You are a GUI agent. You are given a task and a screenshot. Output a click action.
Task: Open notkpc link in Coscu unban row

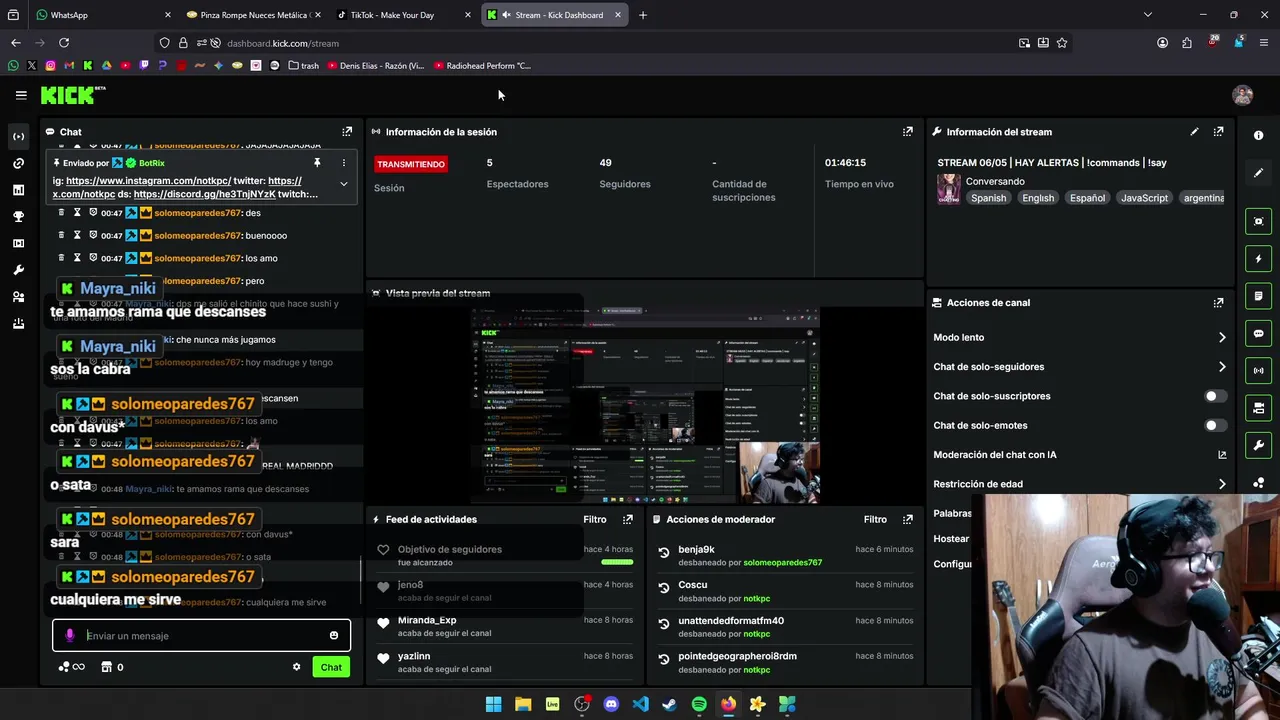click(x=757, y=599)
